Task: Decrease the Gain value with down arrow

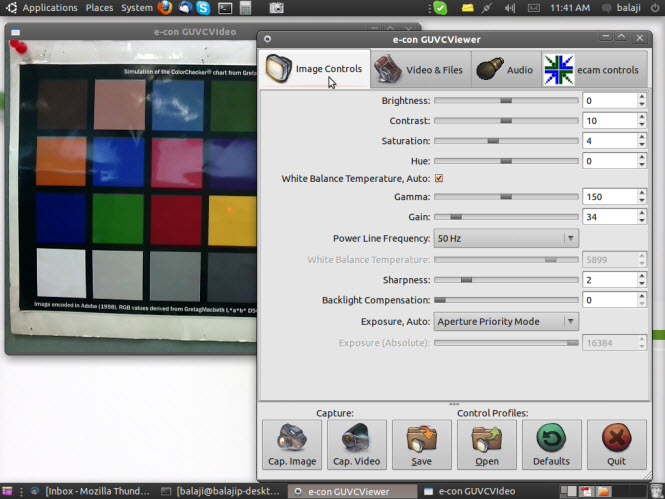Action: (x=642, y=221)
